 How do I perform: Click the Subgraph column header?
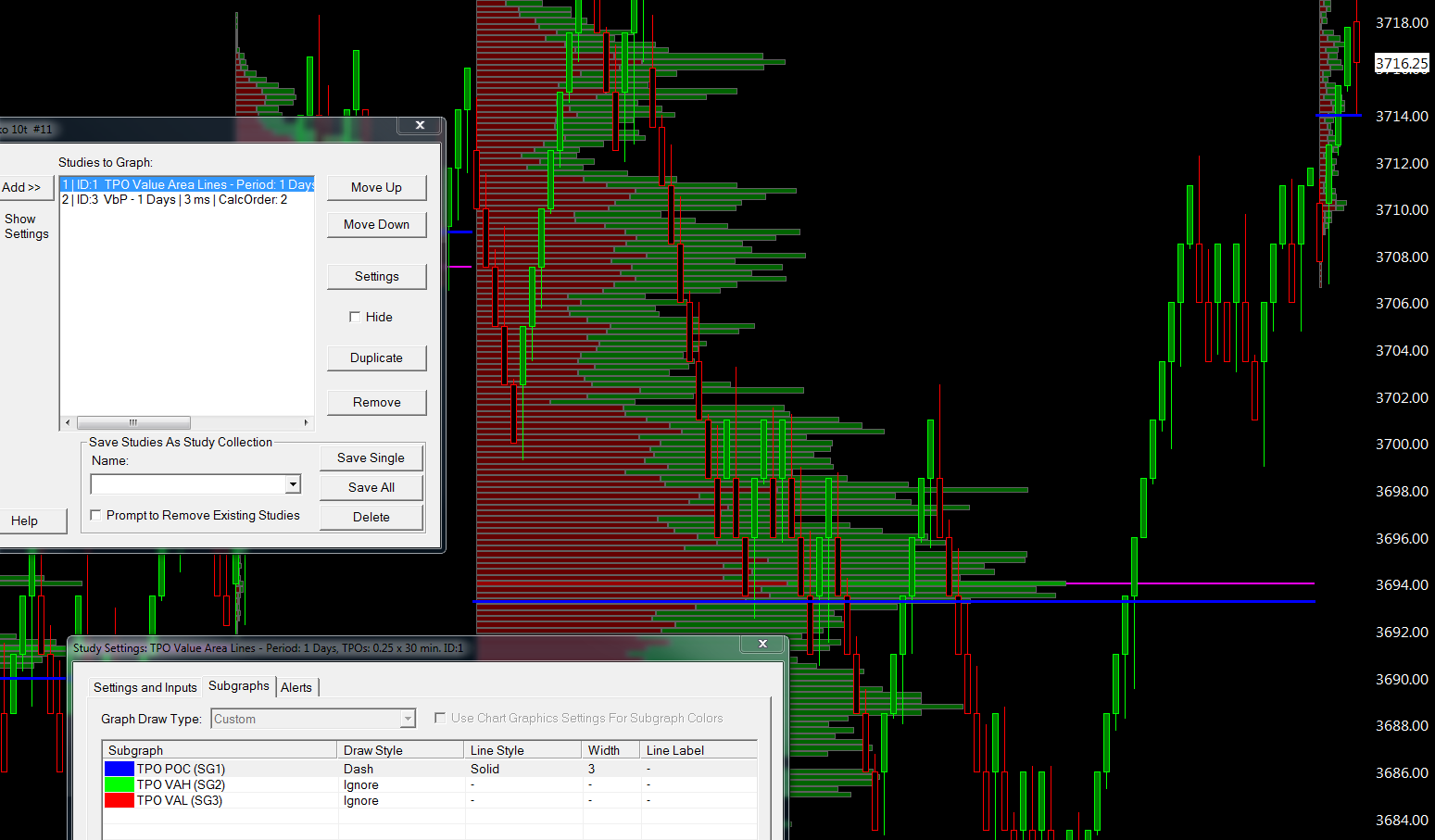point(220,750)
